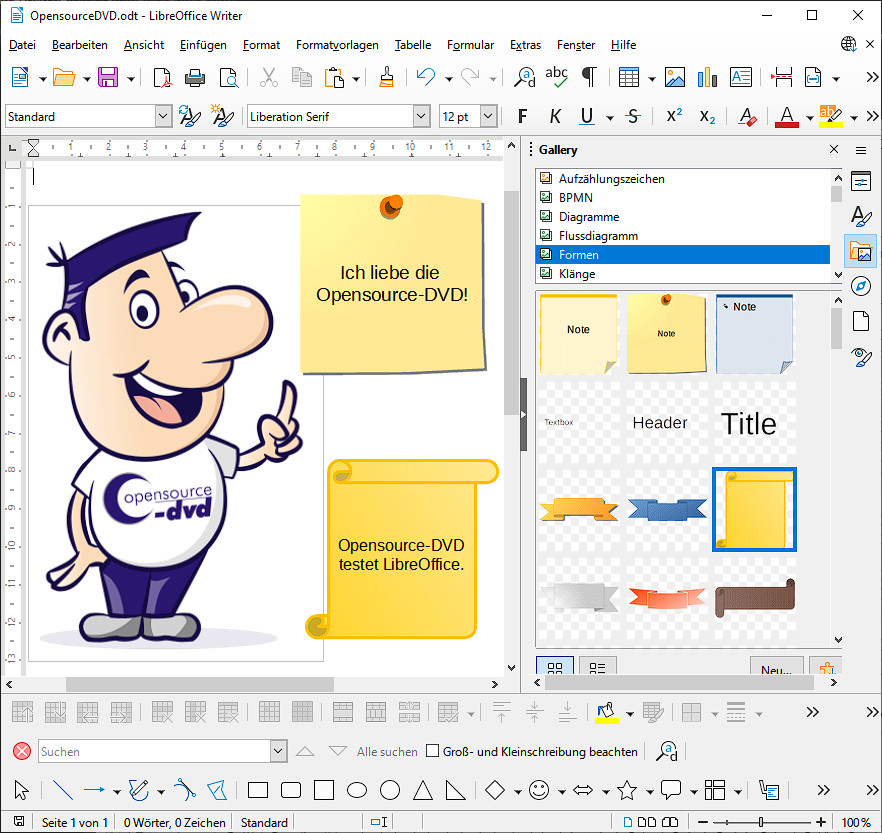Image resolution: width=882 pixels, height=833 pixels.
Task: Open the Liberation Serif font dropdown
Action: tap(421, 116)
